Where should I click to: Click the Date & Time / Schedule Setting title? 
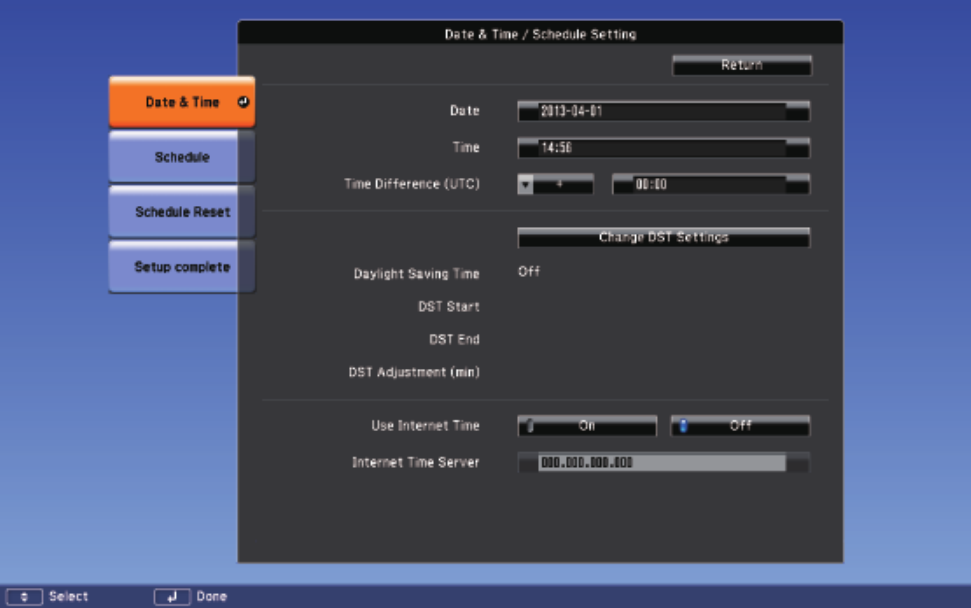(x=540, y=34)
